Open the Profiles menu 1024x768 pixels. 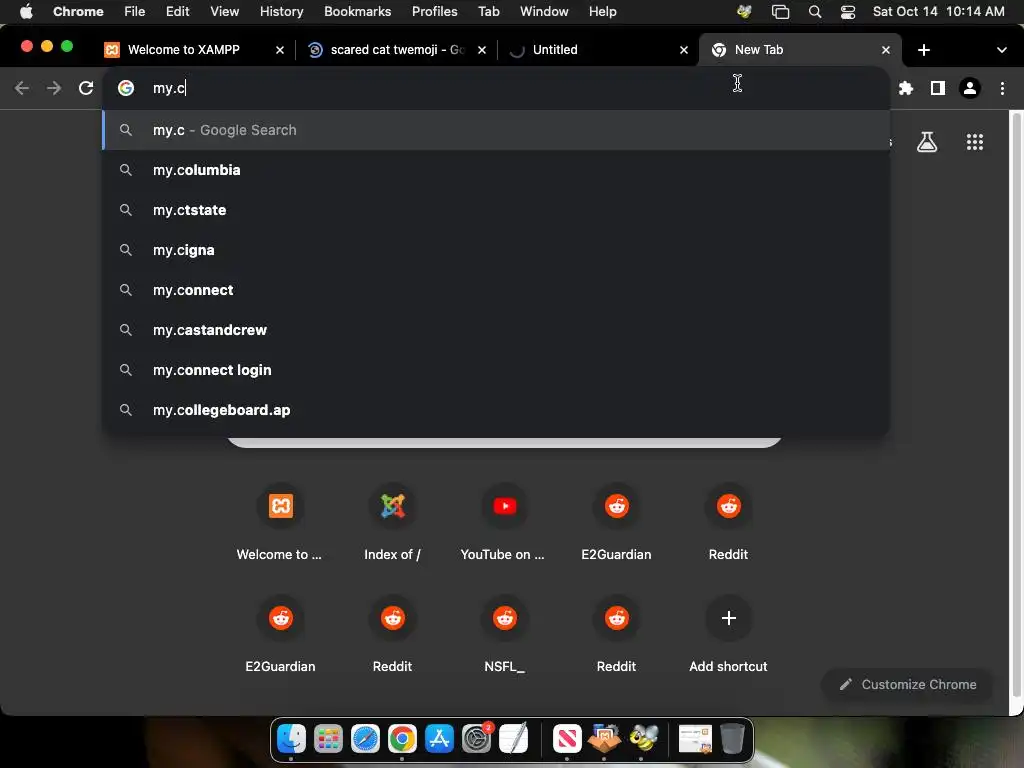point(434,12)
